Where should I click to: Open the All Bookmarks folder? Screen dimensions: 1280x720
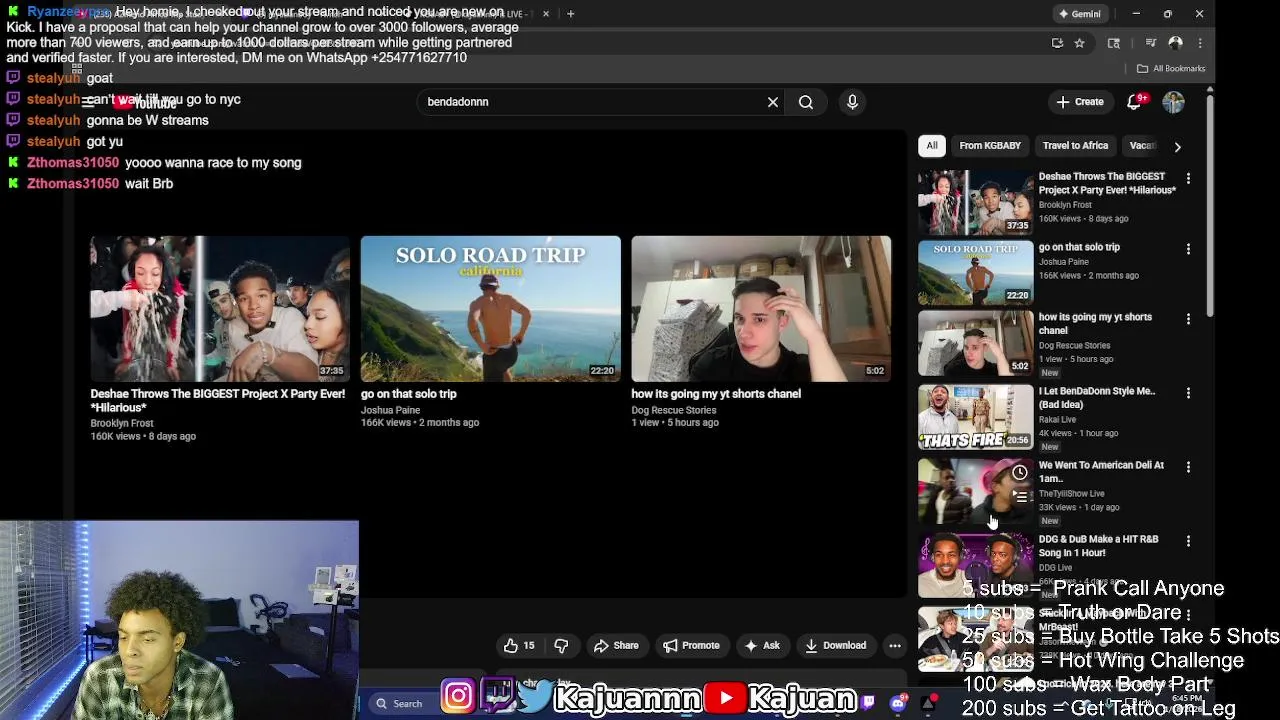click(x=1171, y=69)
